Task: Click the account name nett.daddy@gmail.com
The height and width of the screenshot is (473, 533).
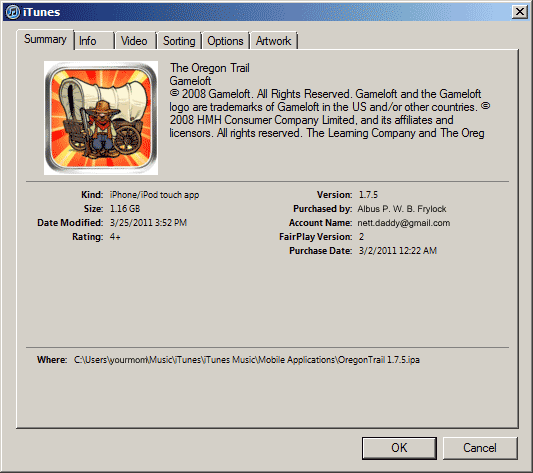Action: pos(403,223)
